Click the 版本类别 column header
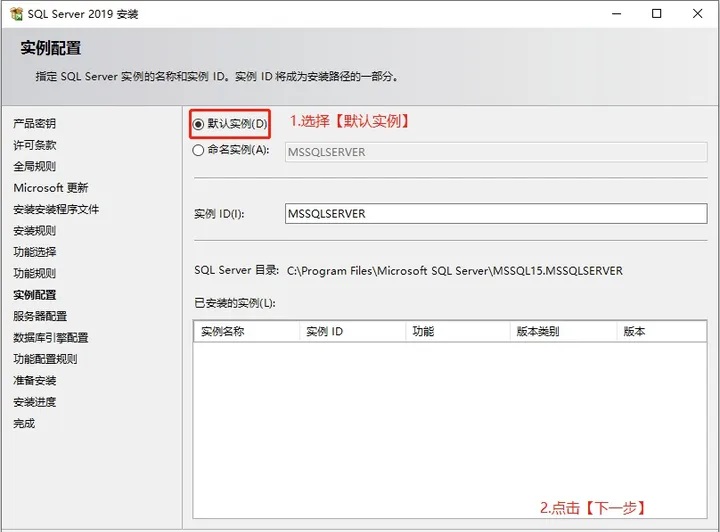720x532 pixels. click(563, 331)
